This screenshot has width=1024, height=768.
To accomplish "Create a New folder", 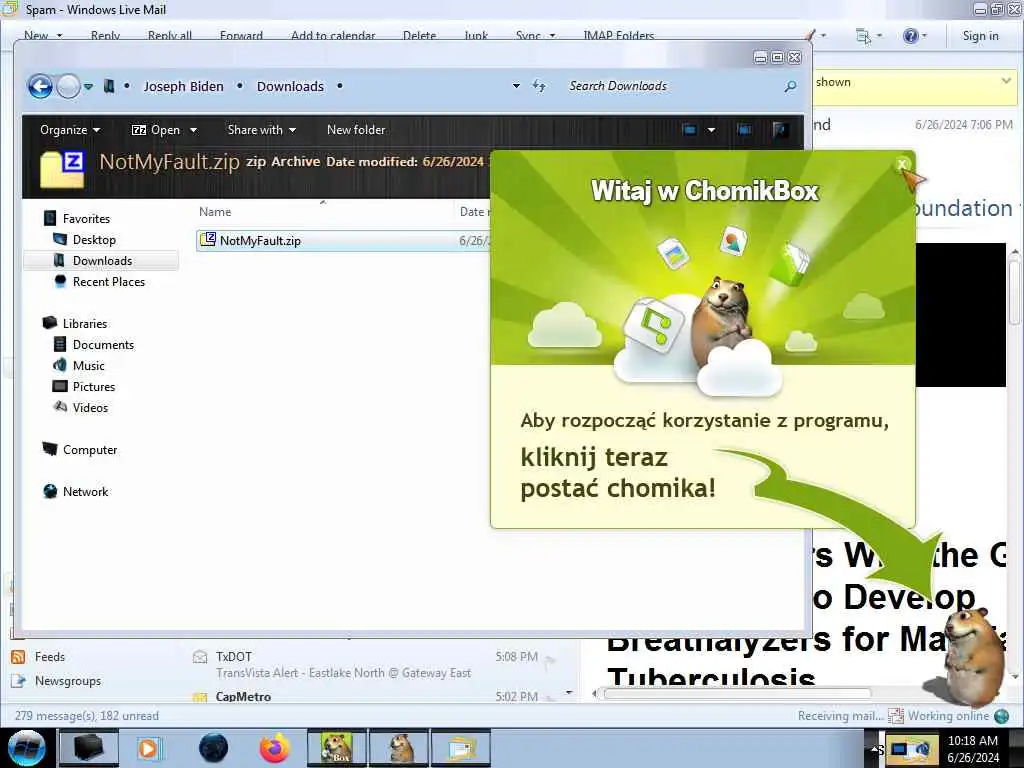I will pos(356,130).
